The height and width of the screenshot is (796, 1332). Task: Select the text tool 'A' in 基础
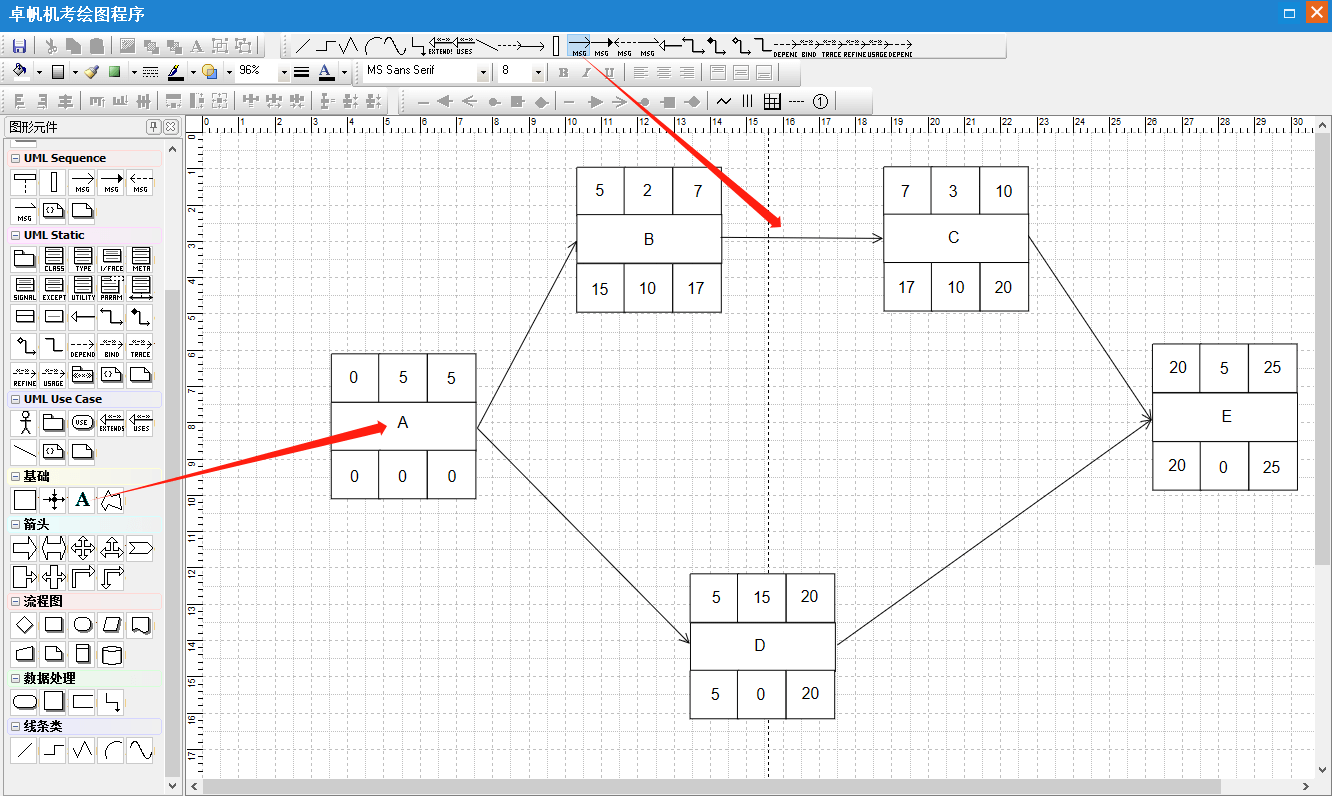coord(83,499)
